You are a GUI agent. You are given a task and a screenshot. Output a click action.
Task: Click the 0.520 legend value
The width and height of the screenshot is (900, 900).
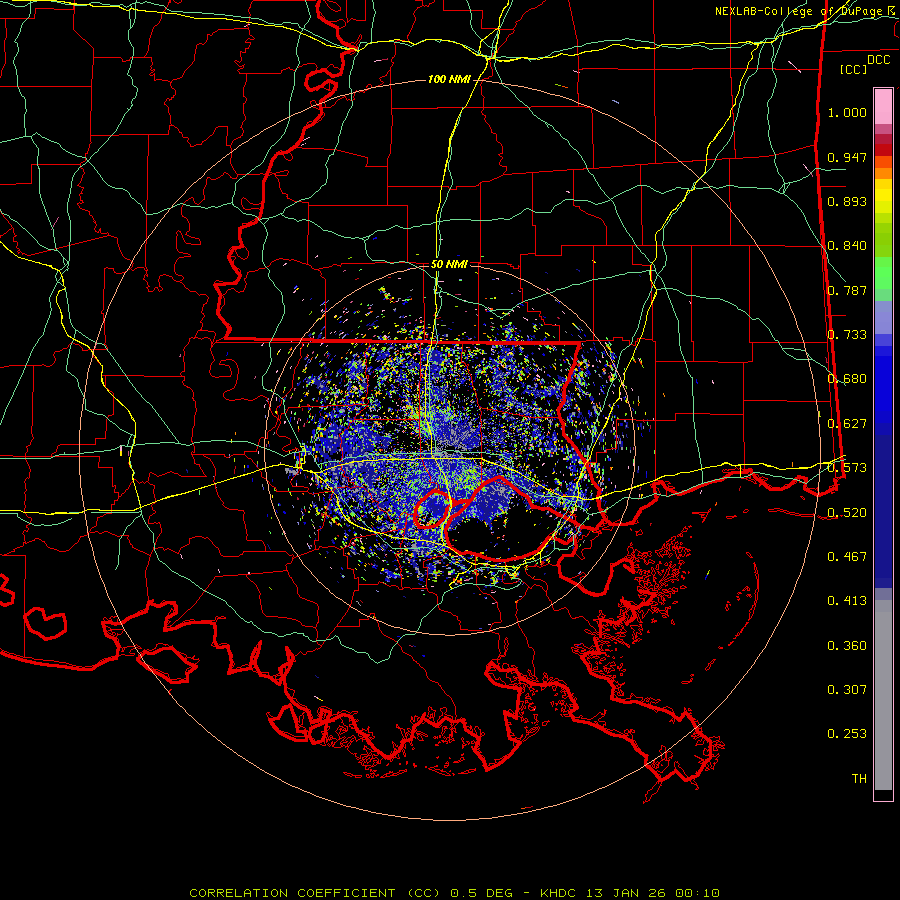(x=847, y=513)
